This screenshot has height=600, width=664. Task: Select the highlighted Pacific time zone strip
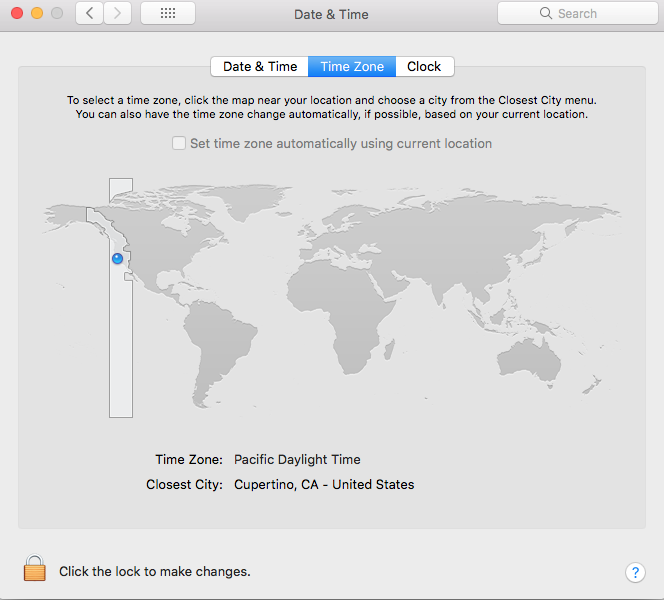[121, 339]
